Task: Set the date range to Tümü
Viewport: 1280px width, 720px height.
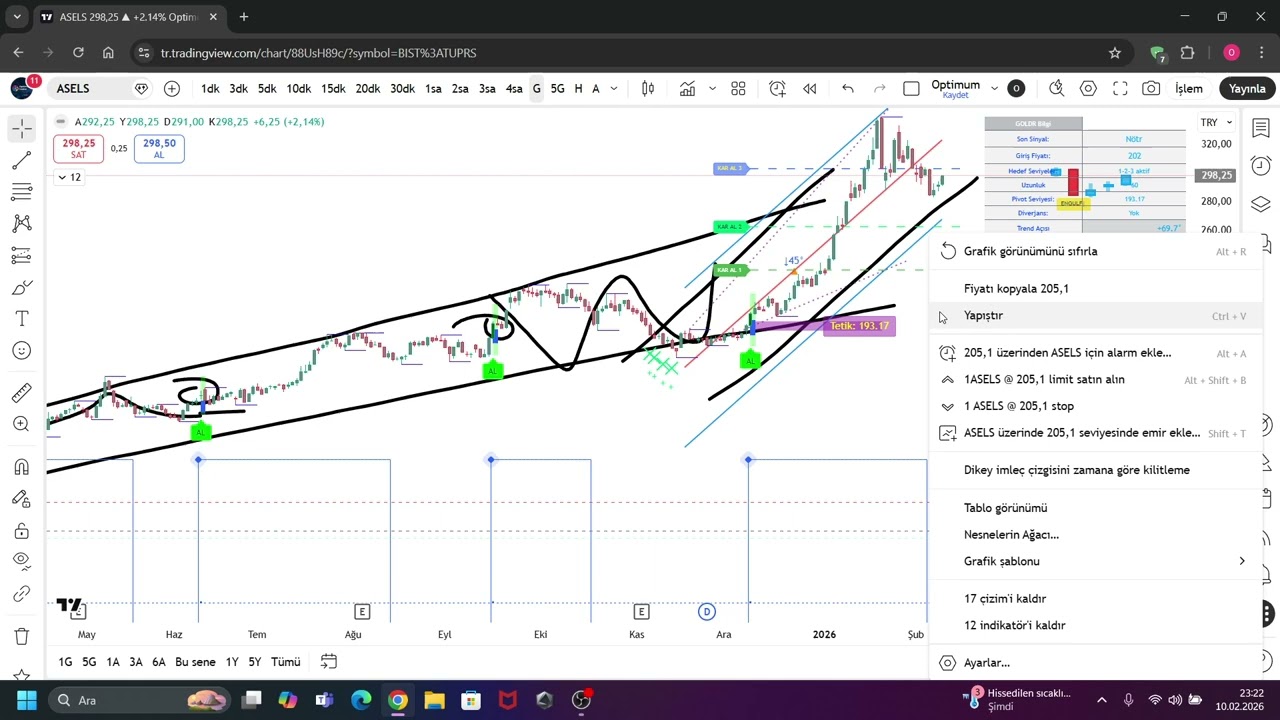Action: pyautogui.click(x=285, y=662)
